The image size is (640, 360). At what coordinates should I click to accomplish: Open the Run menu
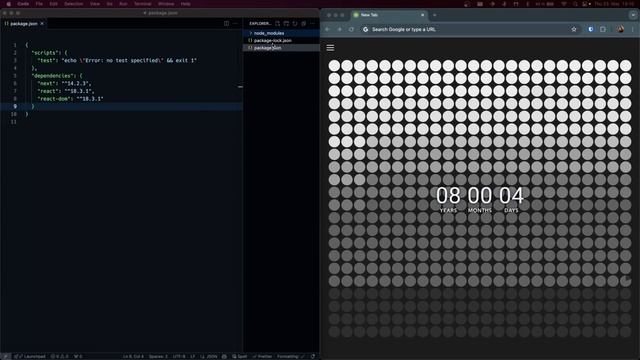point(123,4)
